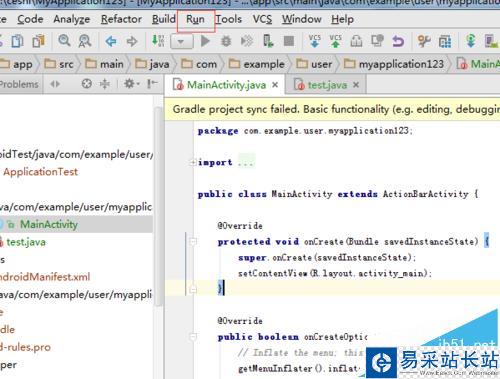Screen dimensions: 500x379
Task: Open the Refactor menu
Action: pyautogui.click(x=121, y=19)
